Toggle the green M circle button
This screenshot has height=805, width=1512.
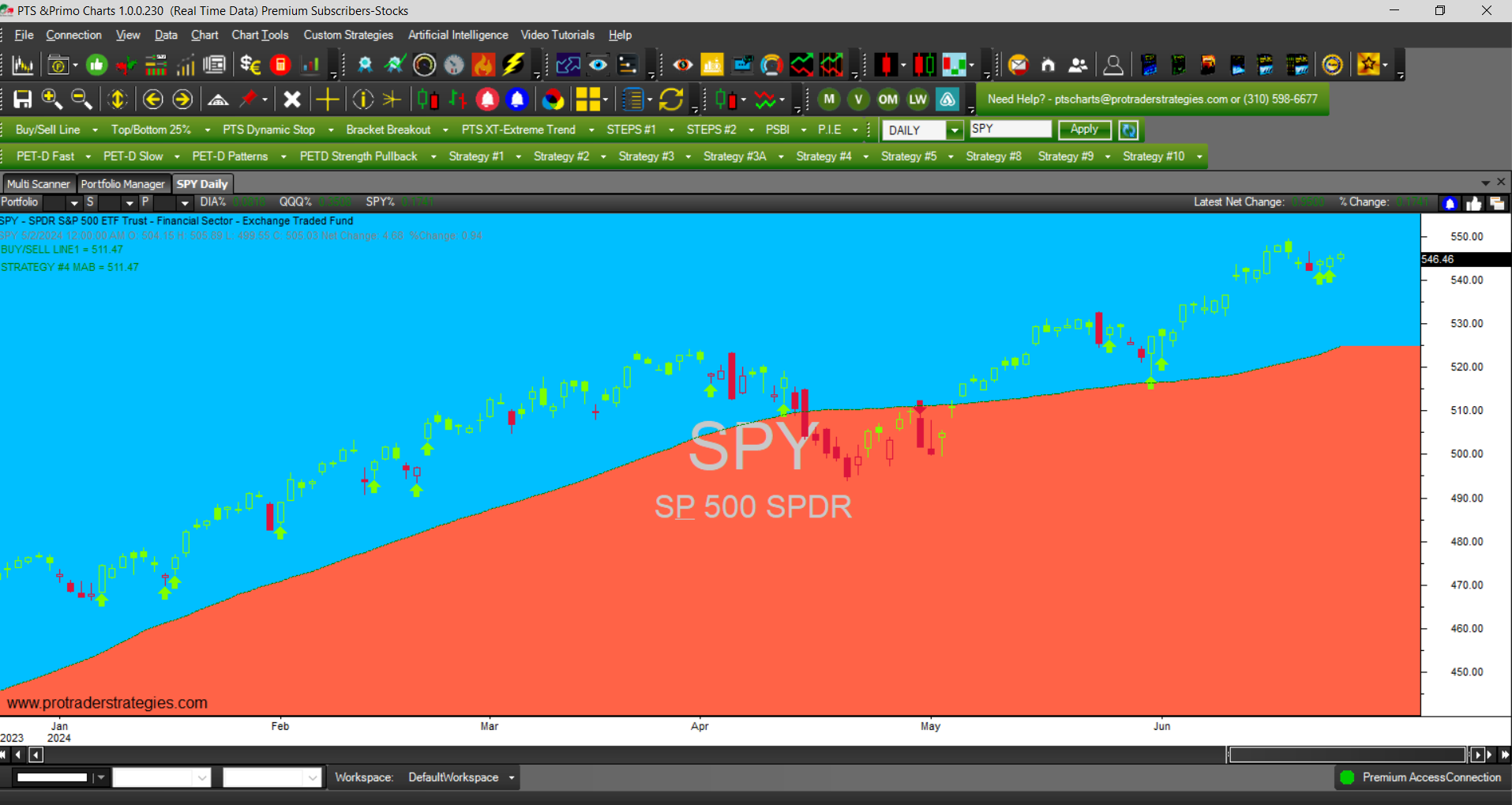click(x=828, y=100)
